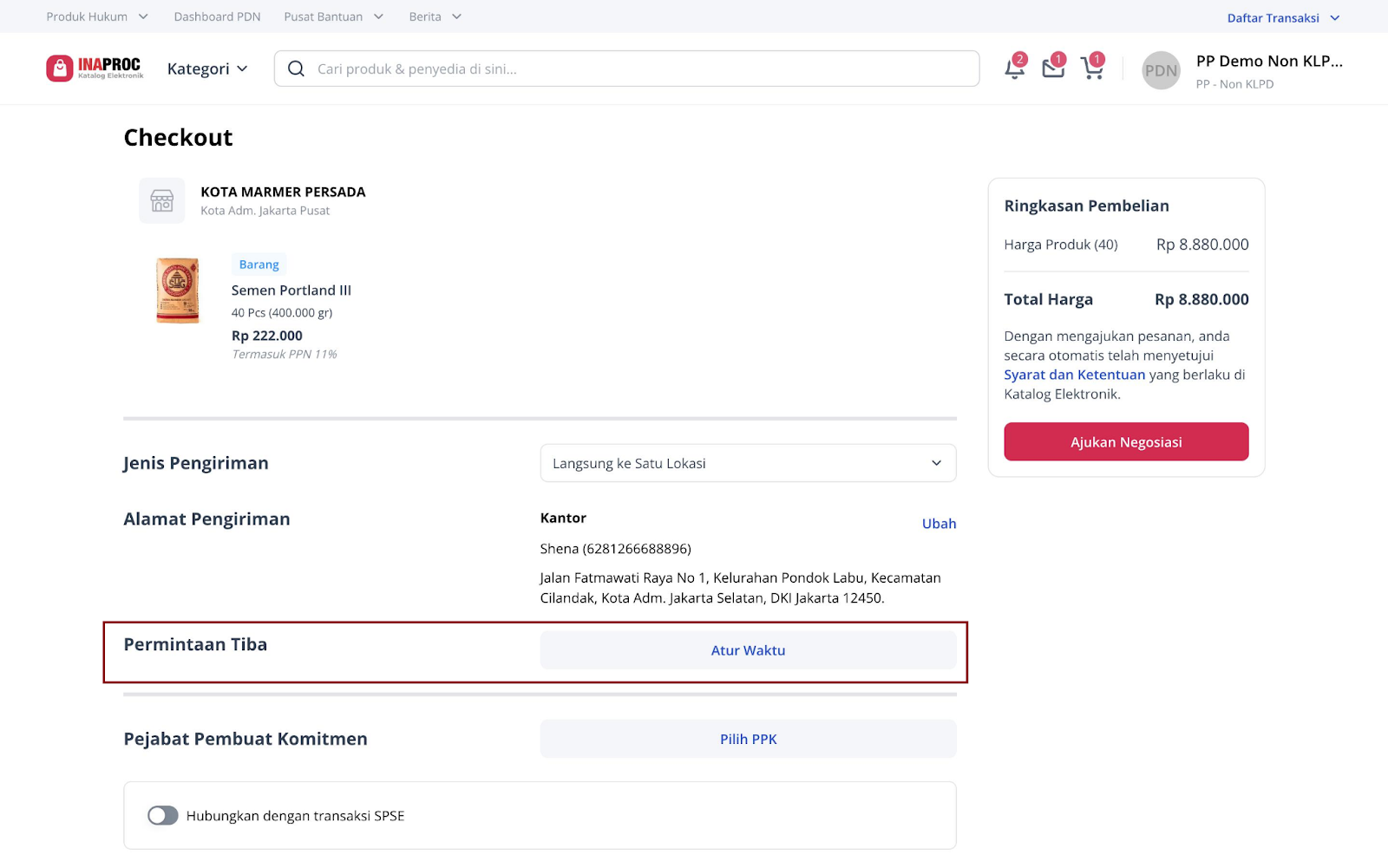Open the notifications bell icon
This screenshot has height=868, width=1388.
tap(1014, 68)
